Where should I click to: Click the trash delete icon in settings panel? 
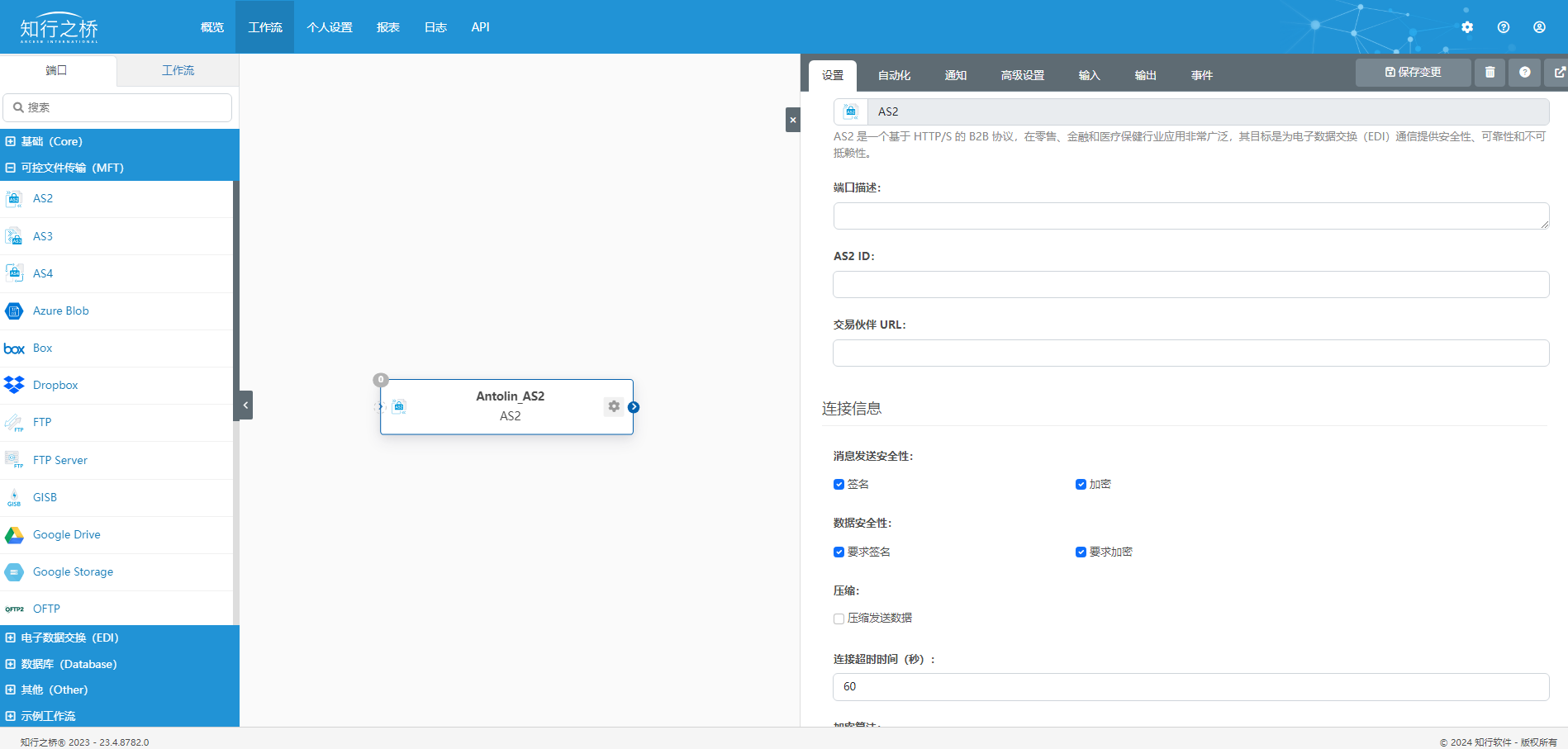click(1490, 73)
